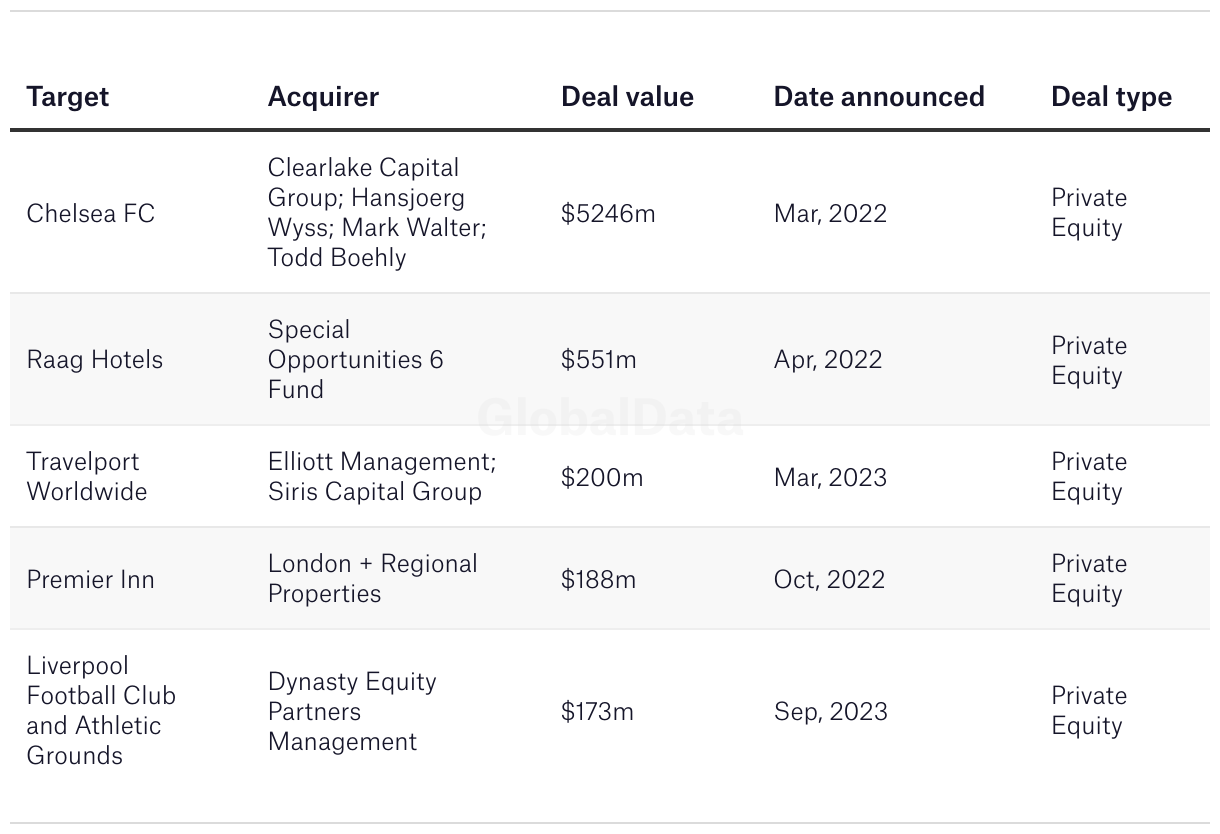
Task: Click the Deal value column header
Action: [x=627, y=97]
